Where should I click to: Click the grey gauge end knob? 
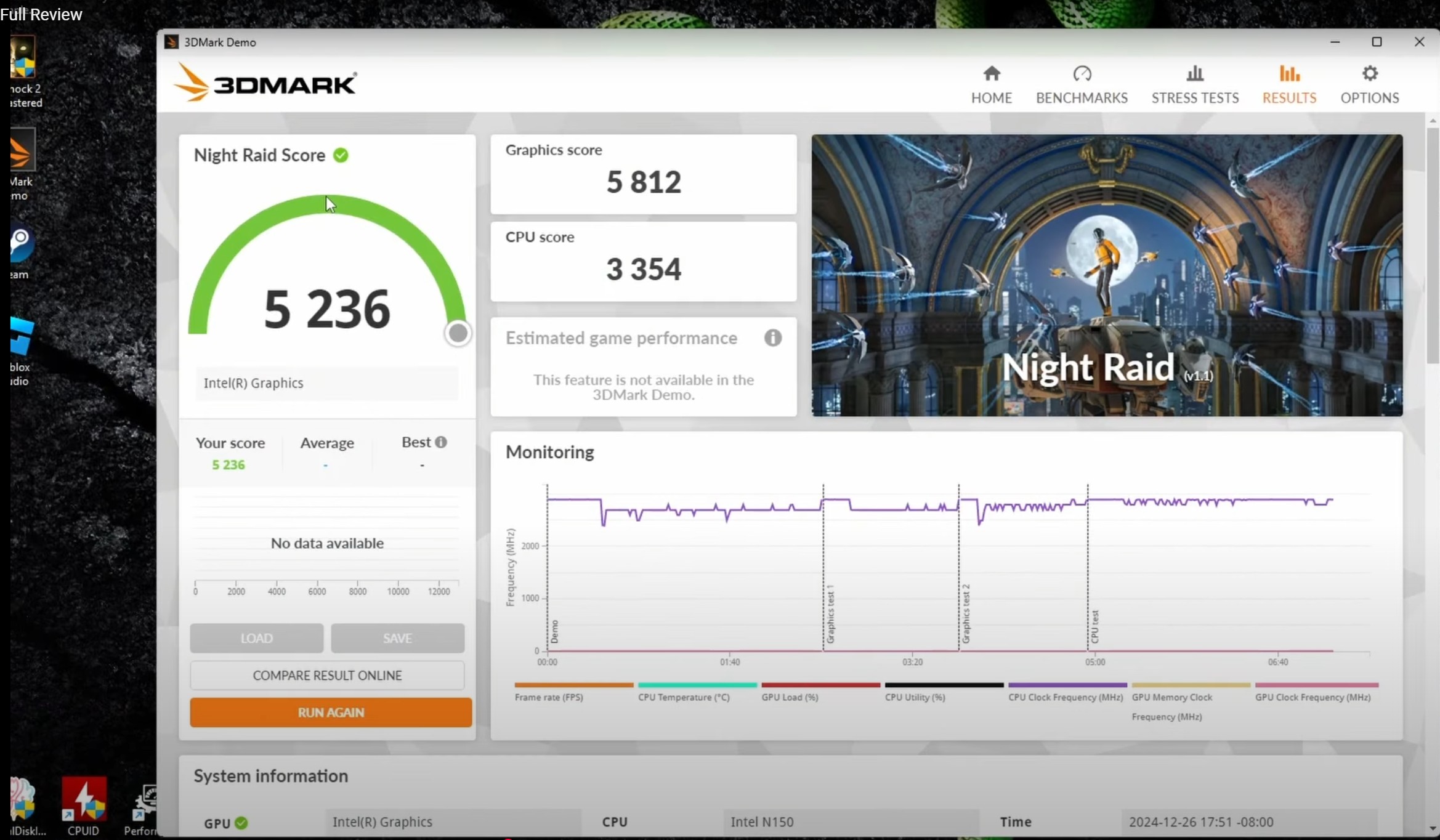(x=458, y=333)
